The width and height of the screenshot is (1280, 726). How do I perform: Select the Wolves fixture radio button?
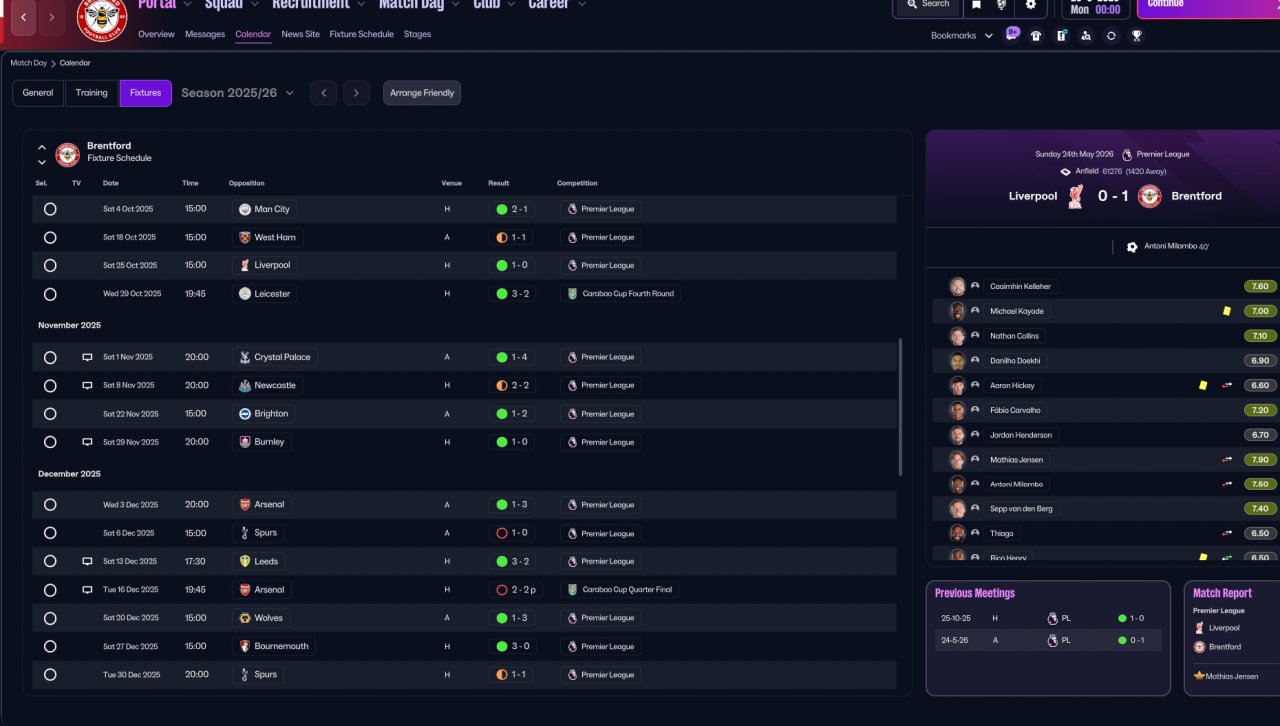click(x=50, y=618)
